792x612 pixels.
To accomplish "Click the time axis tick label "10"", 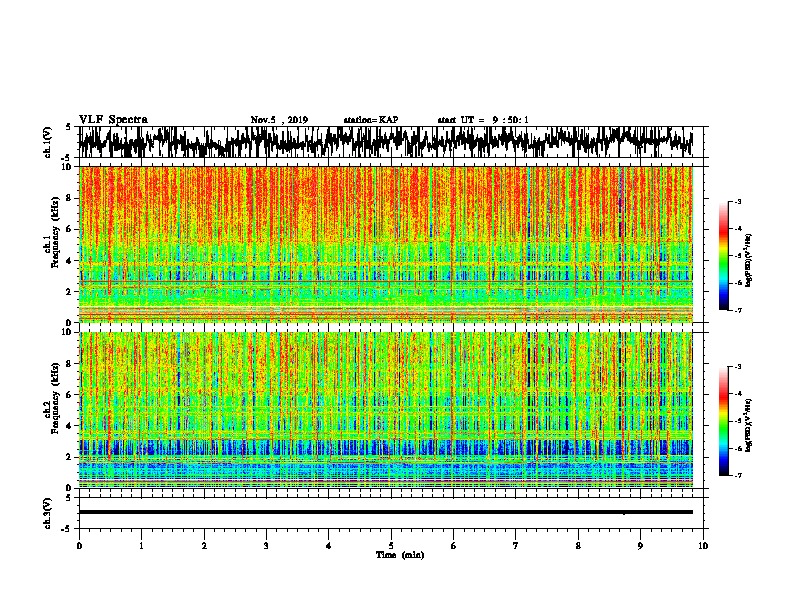I will coord(703,546).
